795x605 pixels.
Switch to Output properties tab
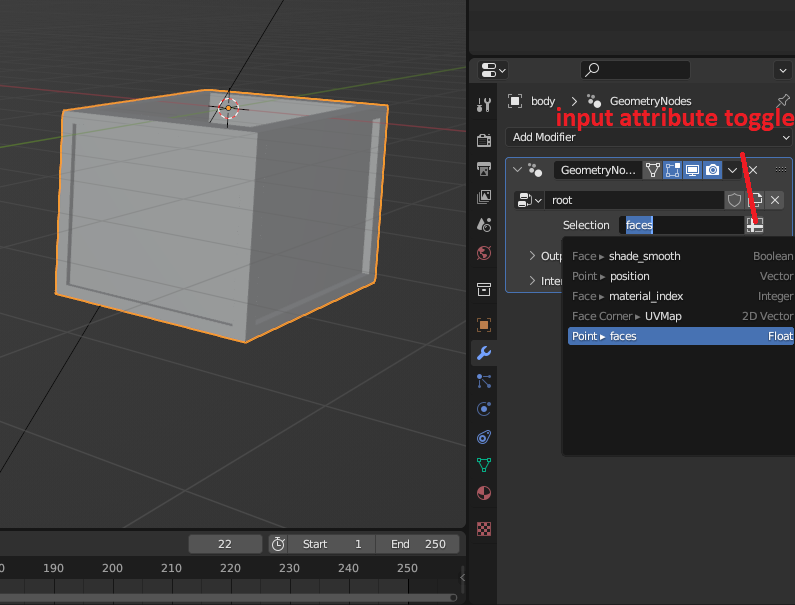click(x=484, y=168)
